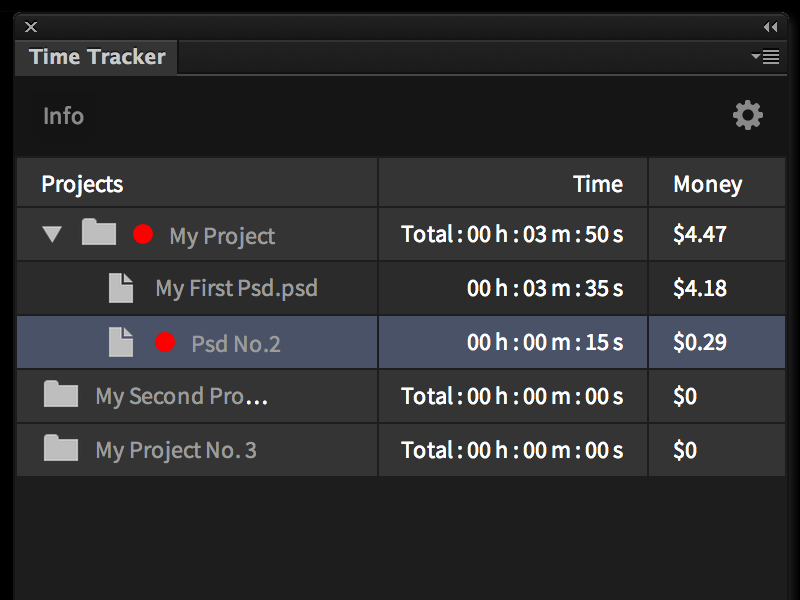800x600 pixels.
Task: Click the folder icon for My Project No. 3
Action: [60, 448]
